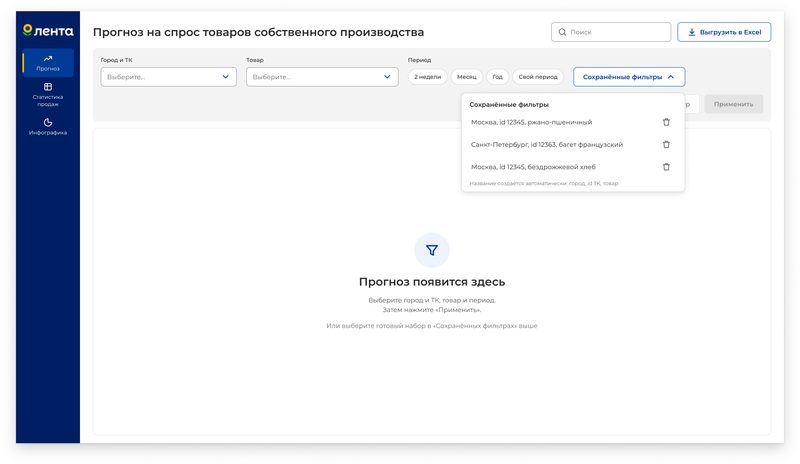Viewport: 800px width, 464px height.
Task: Open Инфографика in sidebar
Action: point(48,126)
